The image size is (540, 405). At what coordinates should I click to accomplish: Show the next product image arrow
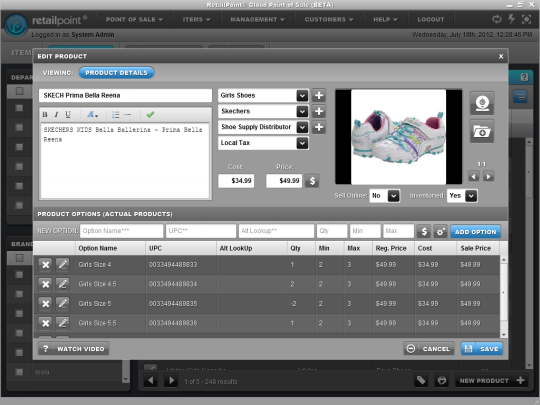(488, 176)
